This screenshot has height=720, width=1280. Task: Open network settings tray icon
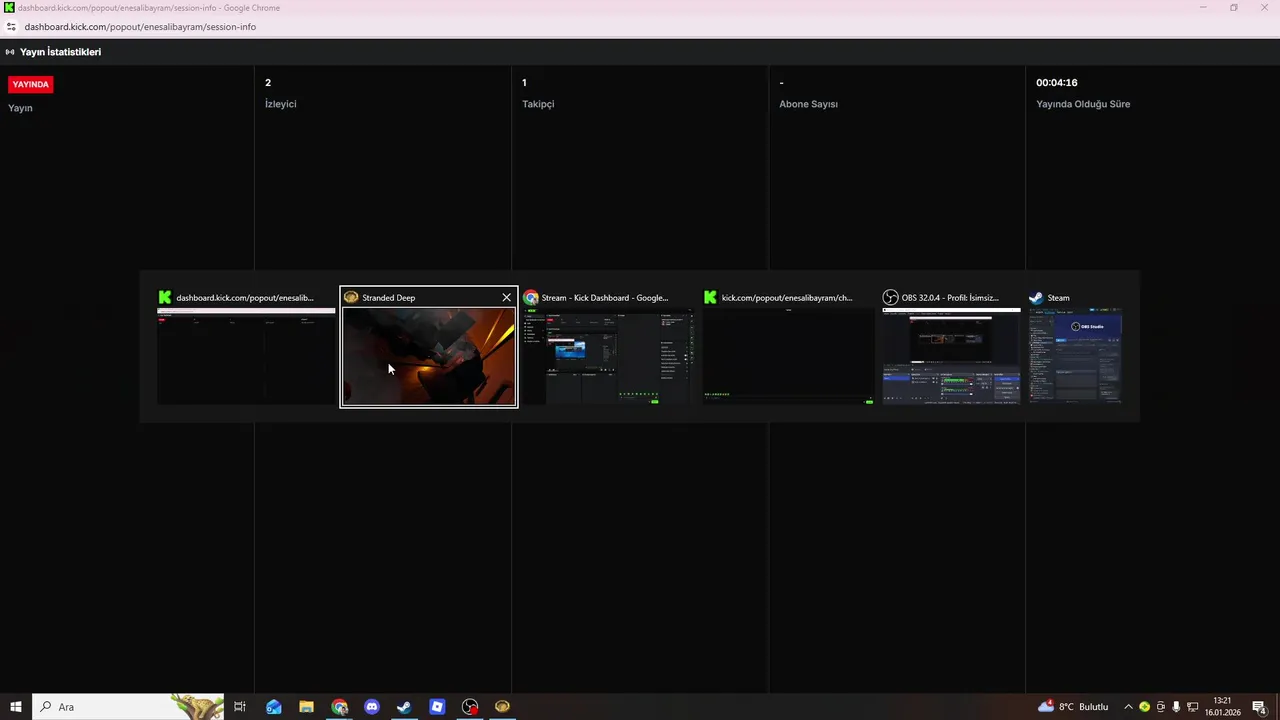1192,707
